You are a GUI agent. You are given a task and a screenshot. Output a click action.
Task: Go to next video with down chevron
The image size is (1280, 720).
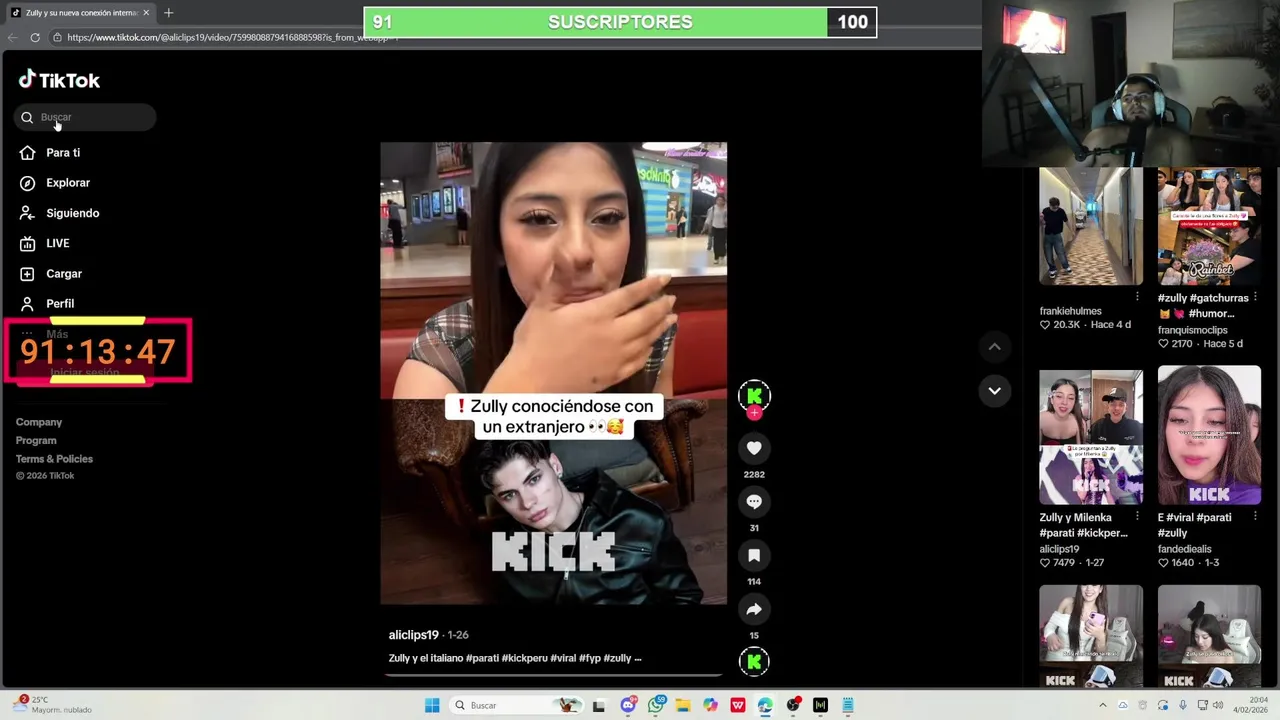tap(994, 391)
